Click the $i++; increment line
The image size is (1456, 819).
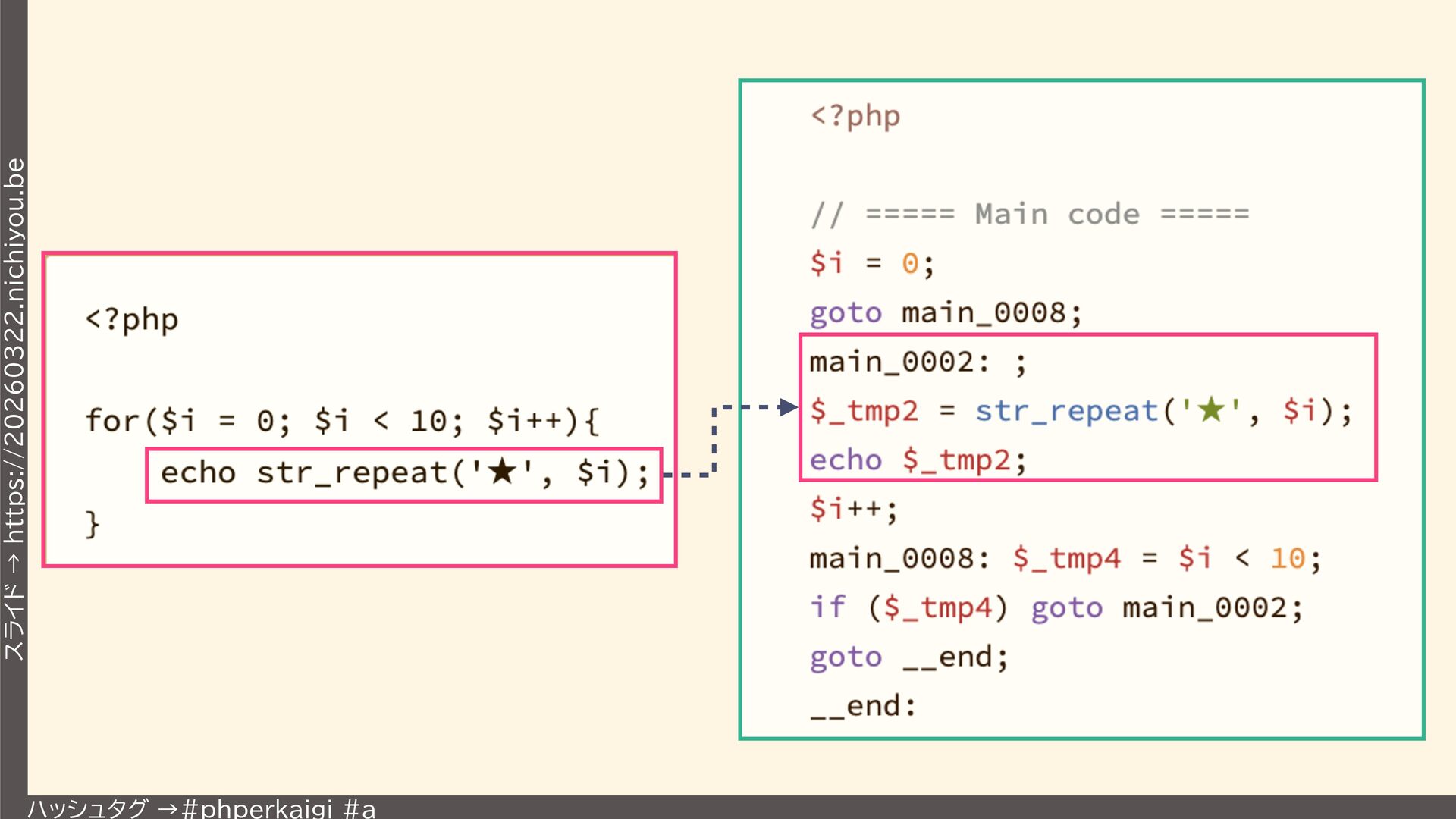[853, 509]
